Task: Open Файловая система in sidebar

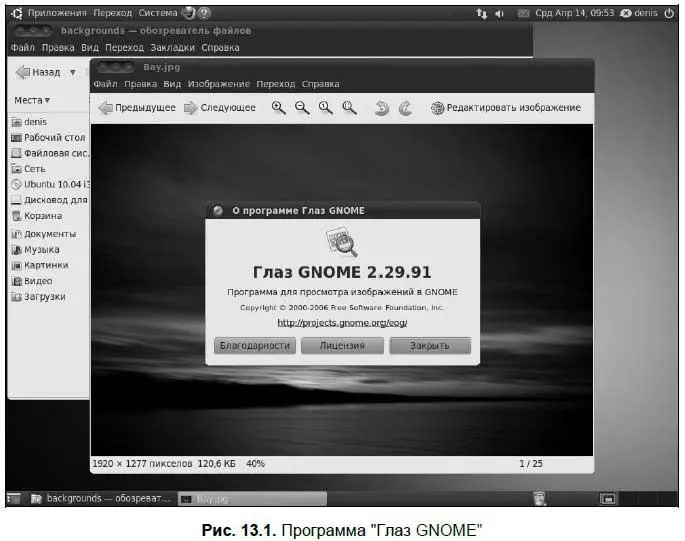Action: (50, 153)
